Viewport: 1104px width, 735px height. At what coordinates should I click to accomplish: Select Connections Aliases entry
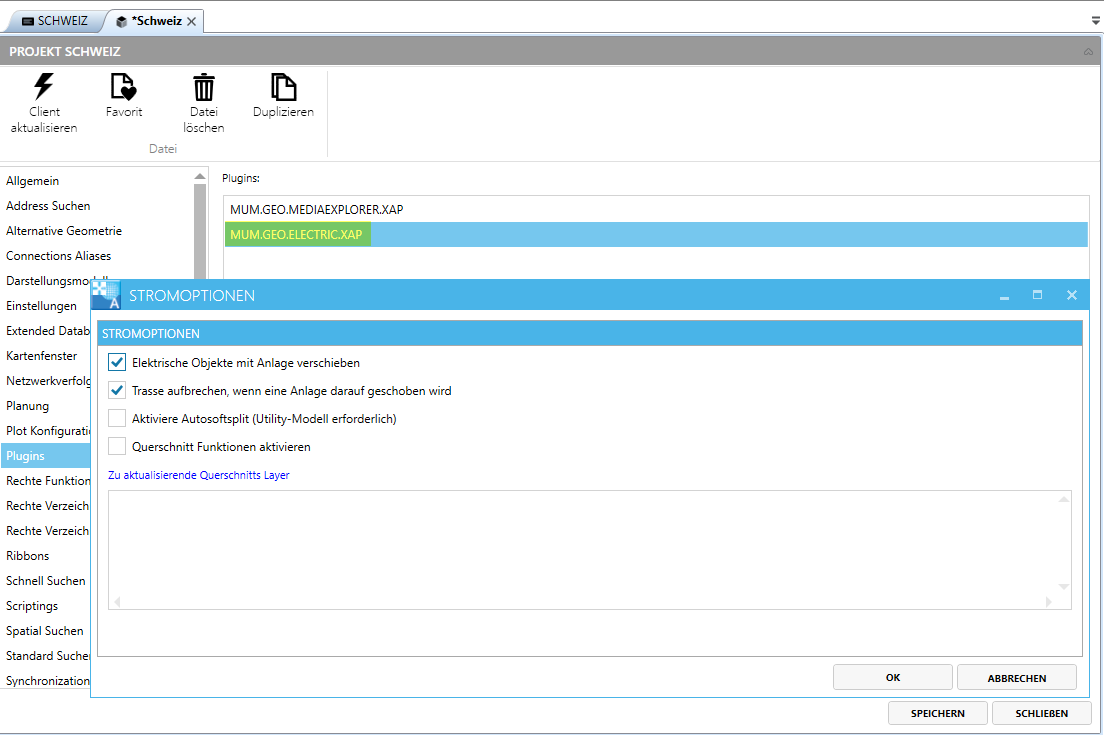(x=58, y=256)
